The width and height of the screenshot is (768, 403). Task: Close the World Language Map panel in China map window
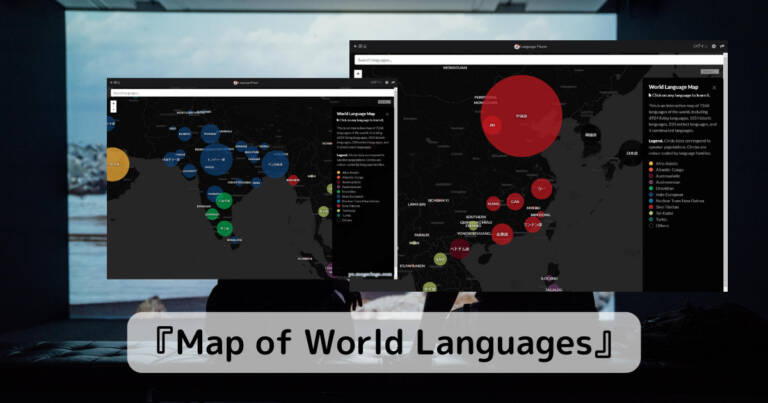coord(714,88)
